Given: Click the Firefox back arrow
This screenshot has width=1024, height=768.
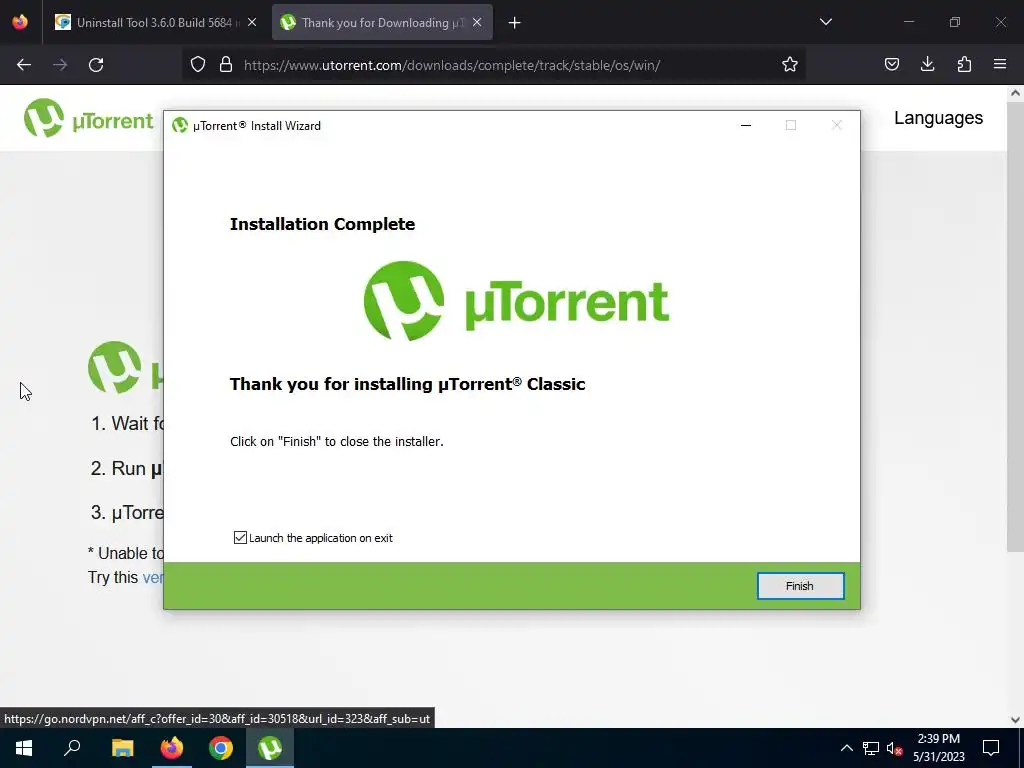Looking at the screenshot, I should tap(24, 65).
